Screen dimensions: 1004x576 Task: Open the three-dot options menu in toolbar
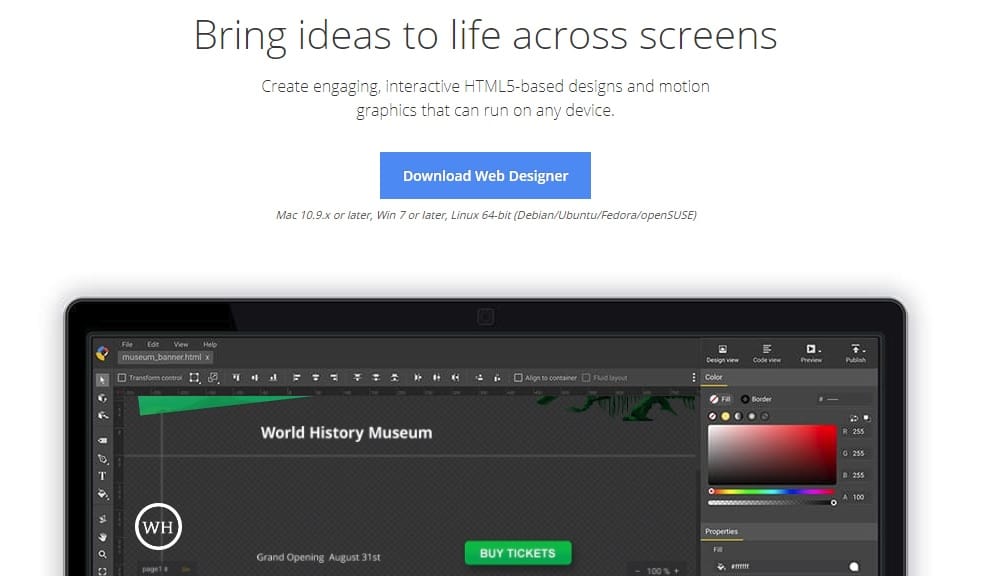[693, 378]
